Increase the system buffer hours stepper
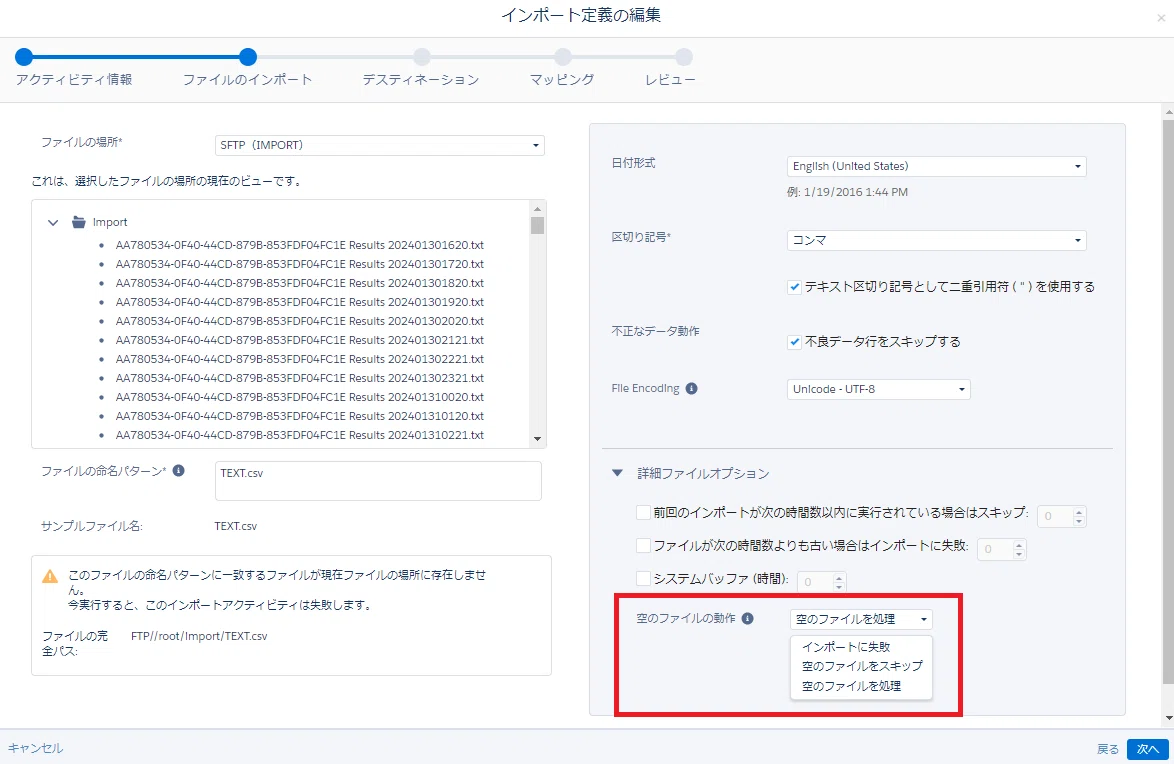The image size is (1174, 764). 839,577
